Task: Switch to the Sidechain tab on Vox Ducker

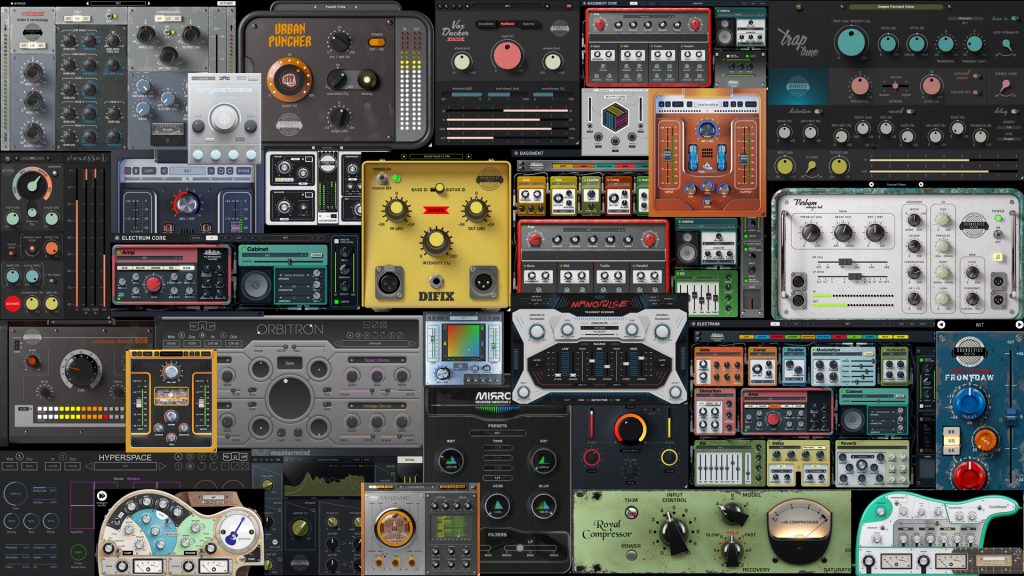Action: (529, 24)
